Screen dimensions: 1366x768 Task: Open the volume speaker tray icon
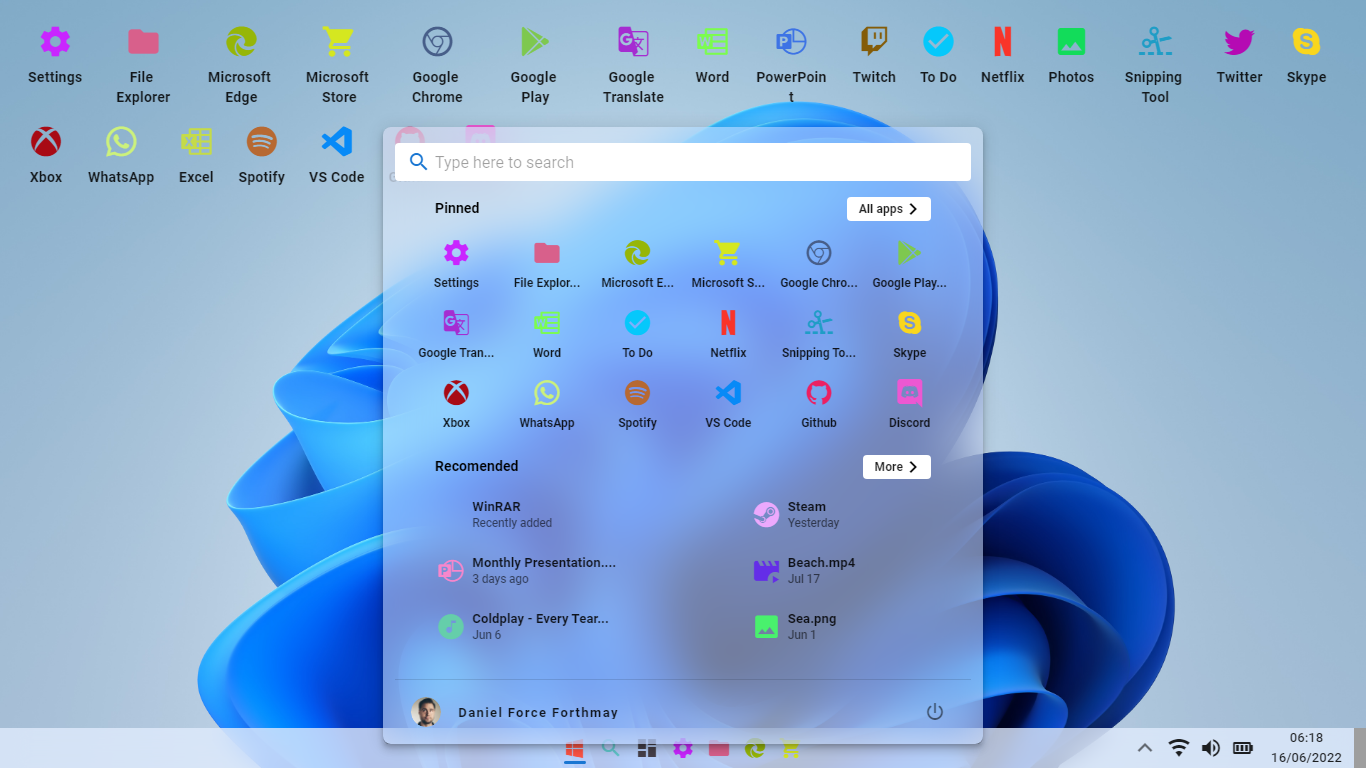point(1211,748)
